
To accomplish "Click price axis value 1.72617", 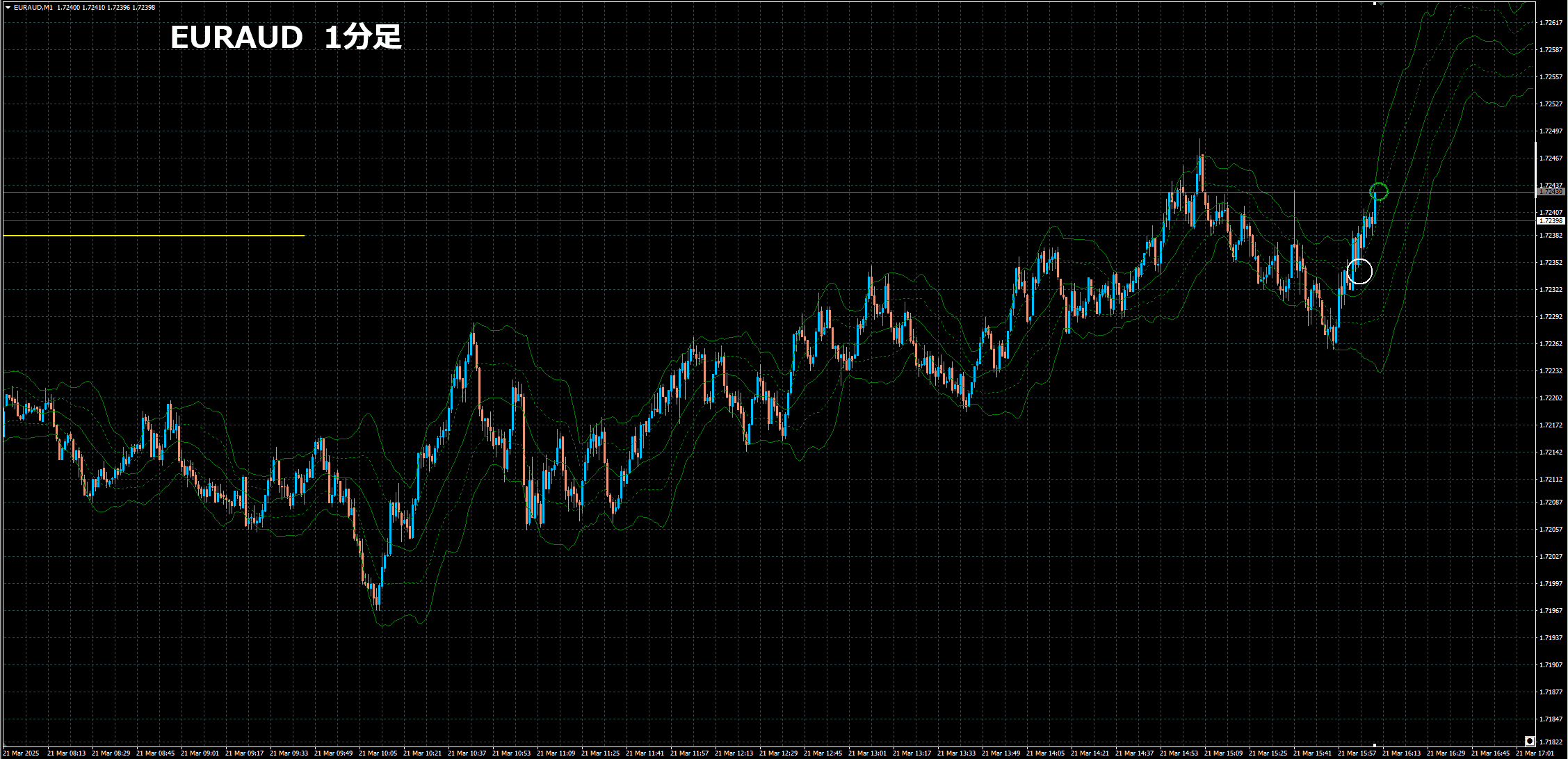I will coord(1550,23).
